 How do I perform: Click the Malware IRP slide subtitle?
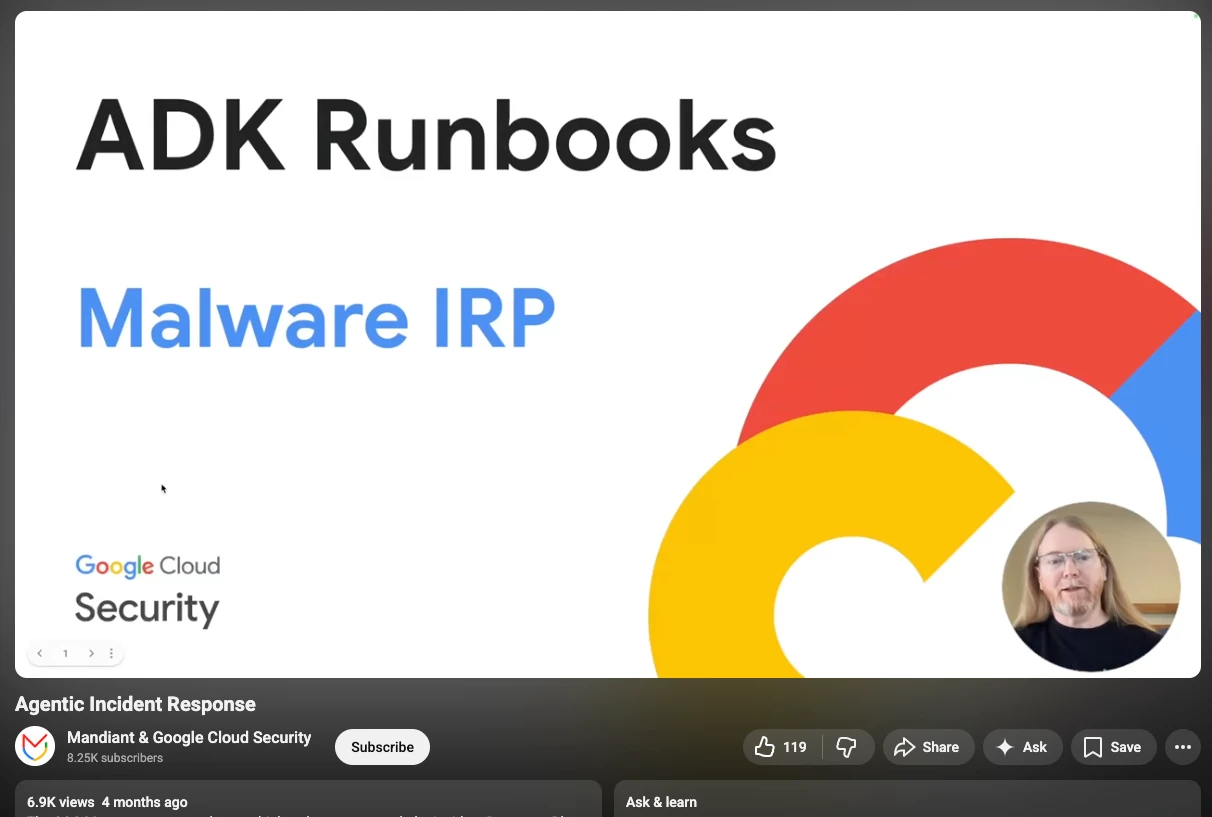click(316, 318)
